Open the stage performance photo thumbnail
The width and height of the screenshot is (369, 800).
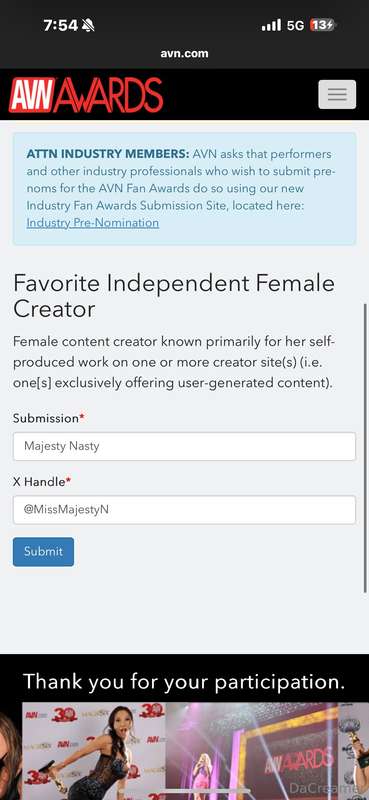coord(252,751)
